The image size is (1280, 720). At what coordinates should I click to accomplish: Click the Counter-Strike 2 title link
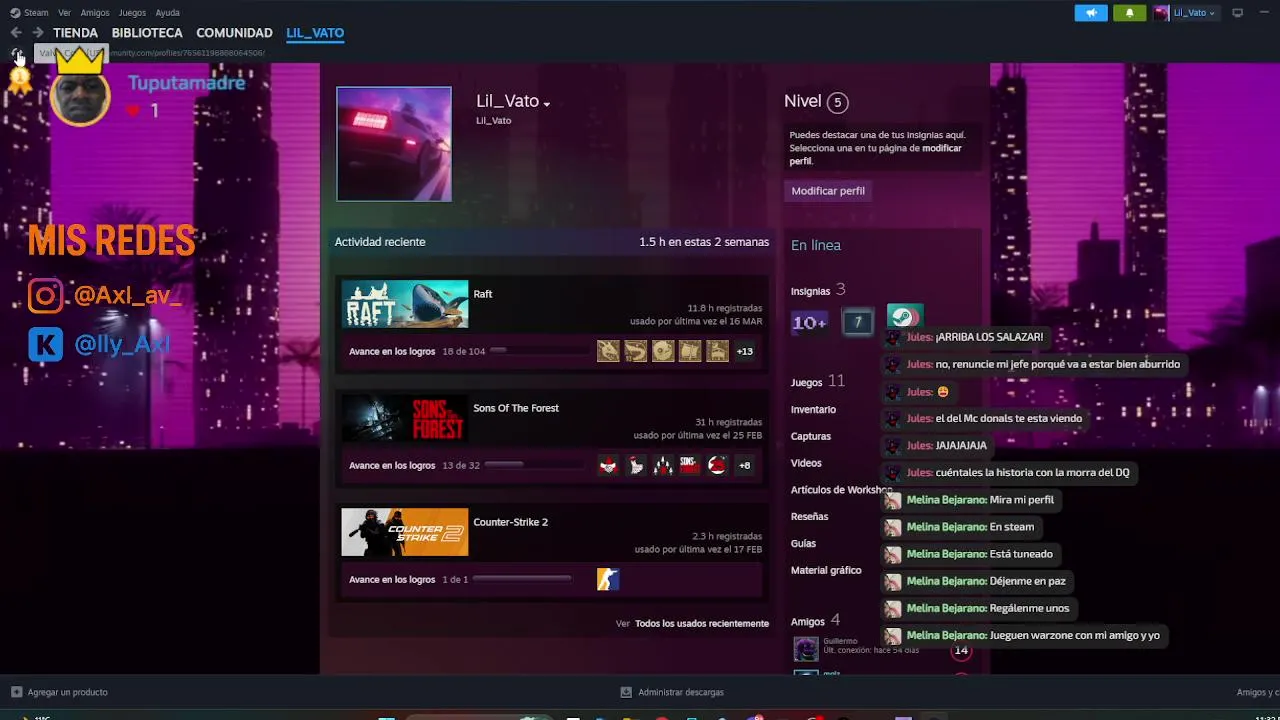pyautogui.click(x=511, y=522)
